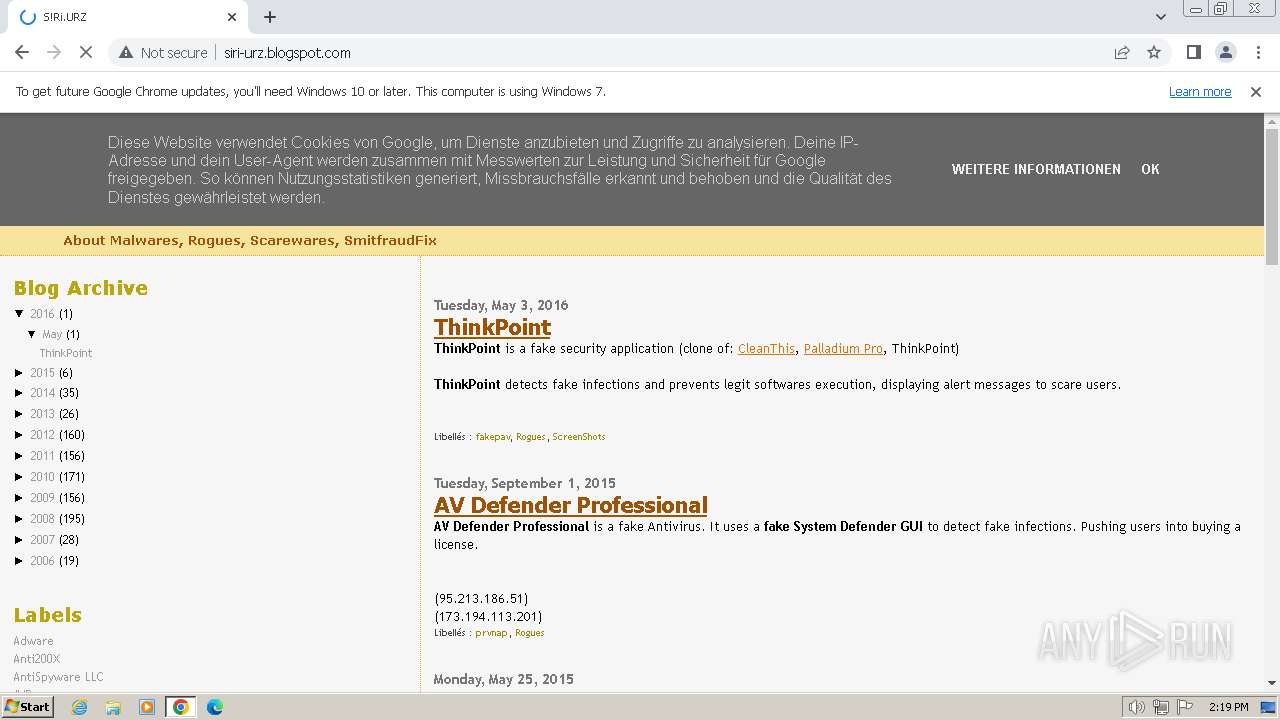Open Rogues label under ThinkPoint post

(531, 437)
